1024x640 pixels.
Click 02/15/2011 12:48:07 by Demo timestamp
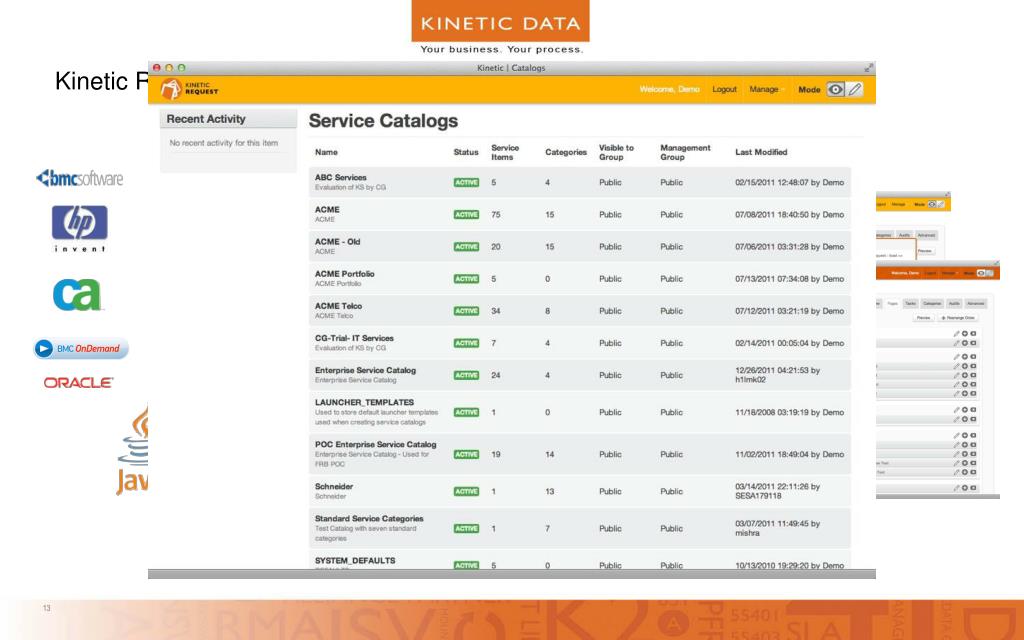pyautogui.click(x=790, y=182)
